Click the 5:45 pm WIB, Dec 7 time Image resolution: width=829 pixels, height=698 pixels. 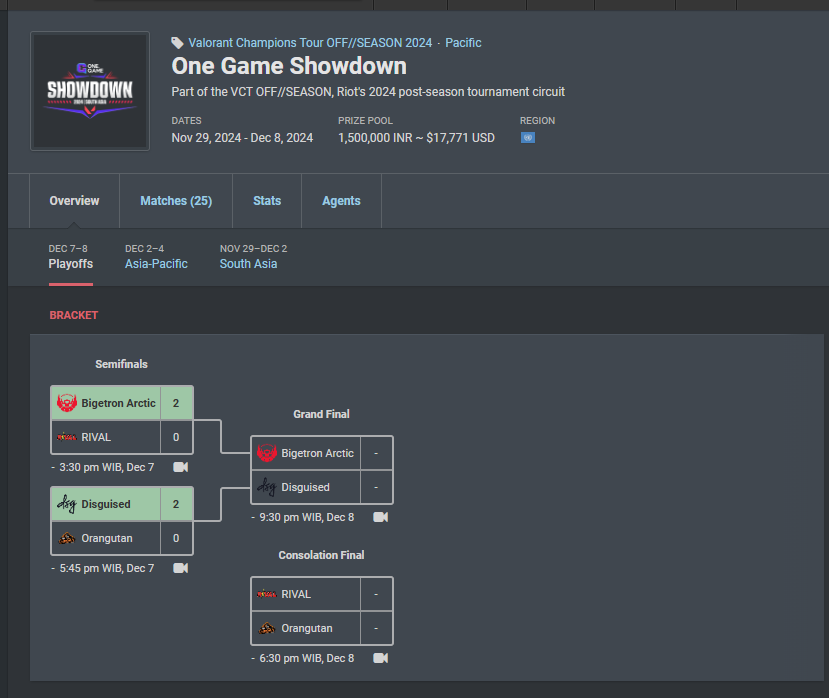pos(107,568)
